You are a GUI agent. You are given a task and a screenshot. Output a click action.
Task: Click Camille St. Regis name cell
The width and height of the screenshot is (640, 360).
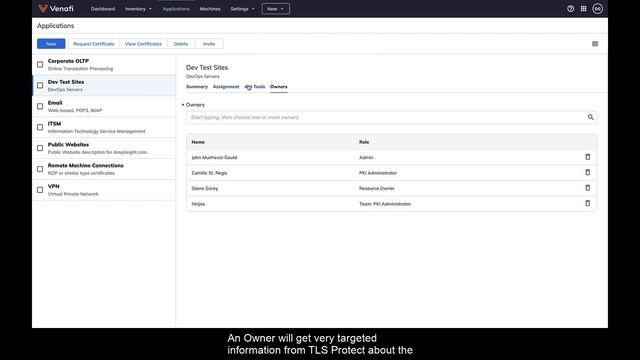(209, 173)
